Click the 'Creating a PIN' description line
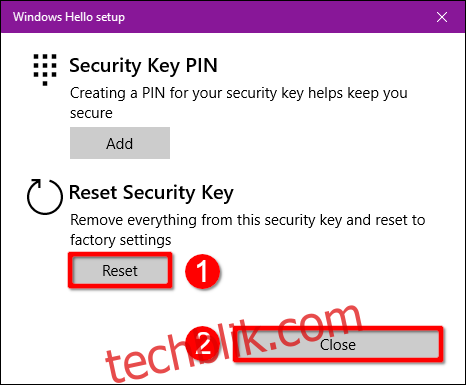 239,93
